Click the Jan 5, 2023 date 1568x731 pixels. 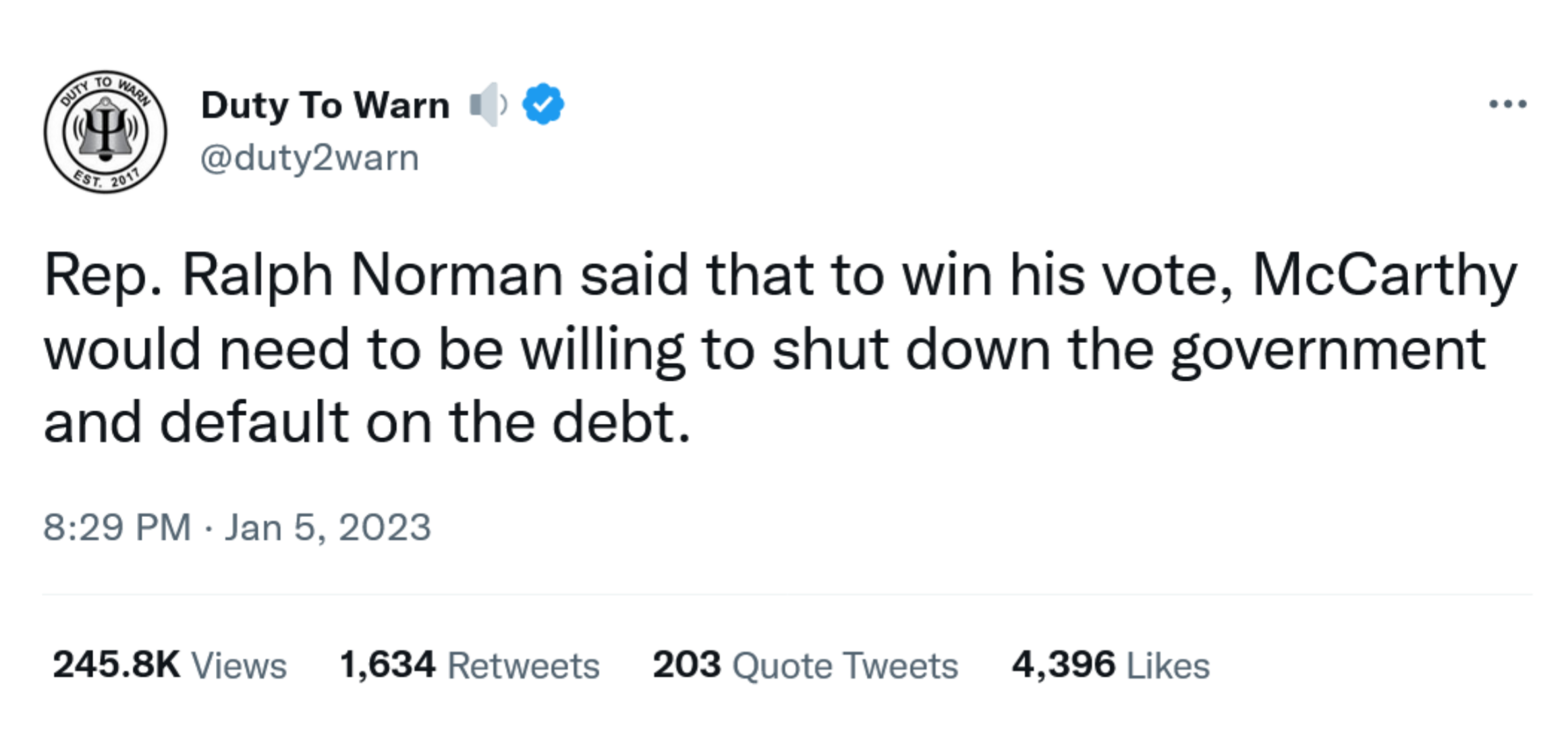[328, 527]
